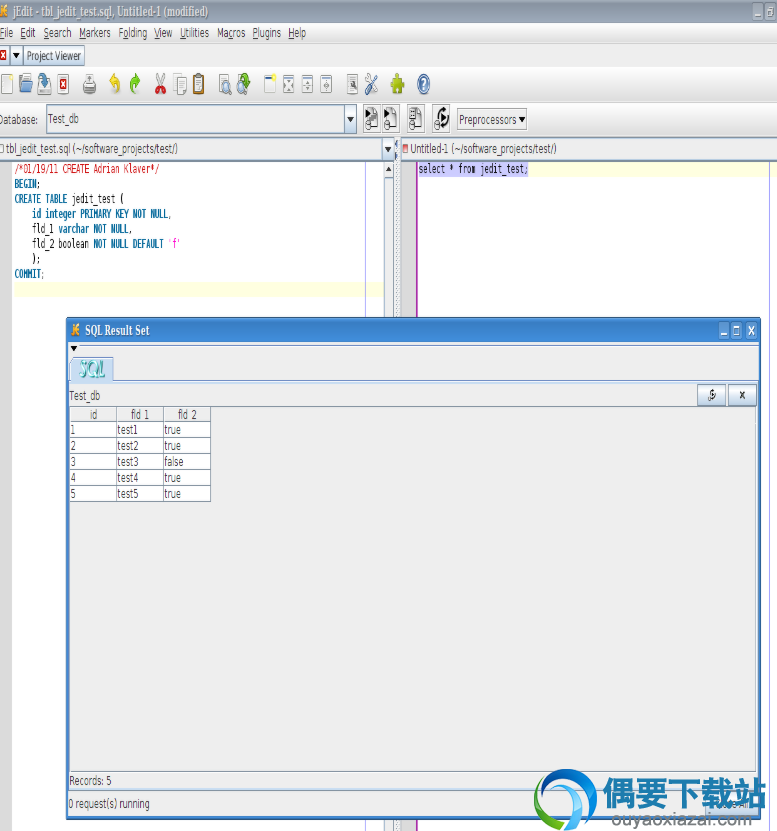The width and height of the screenshot is (777, 831).
Task: Split view horizontally icon
Action: 307,84
